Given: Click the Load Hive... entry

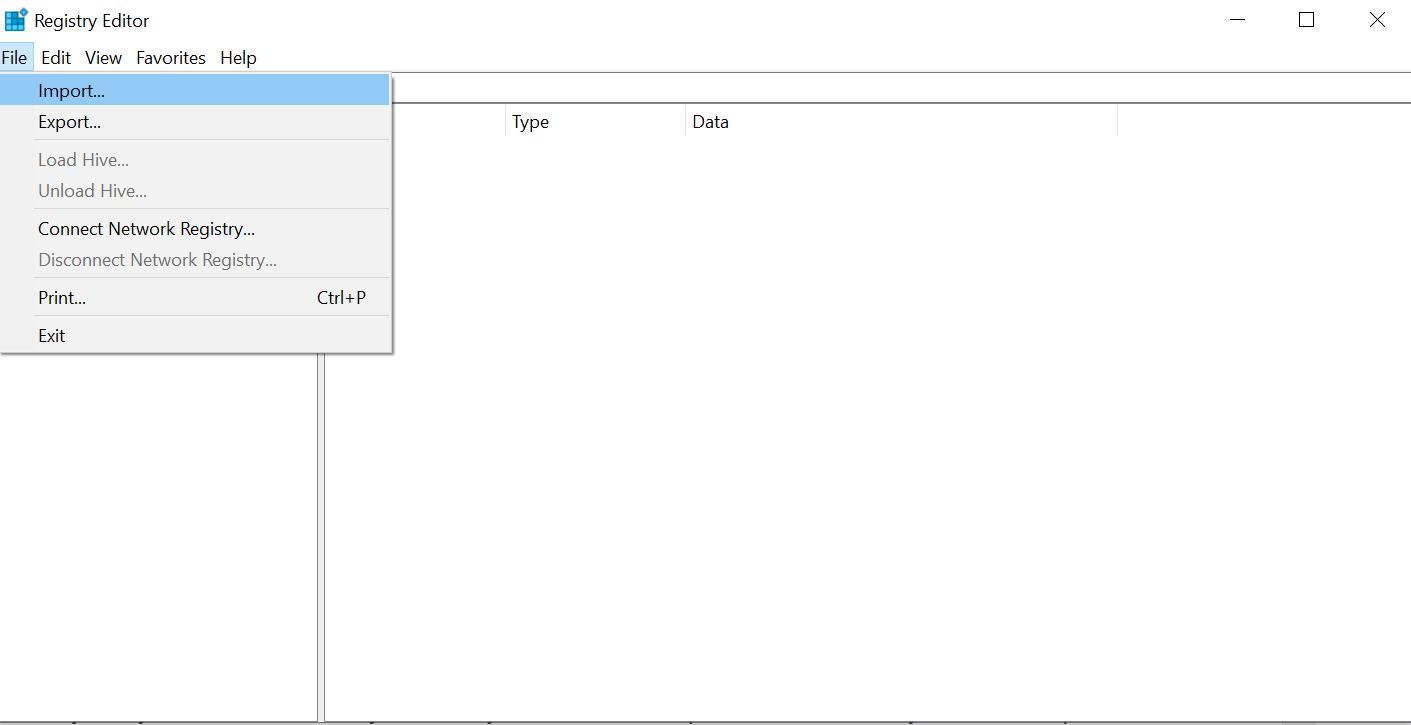Looking at the screenshot, I should (195, 160).
